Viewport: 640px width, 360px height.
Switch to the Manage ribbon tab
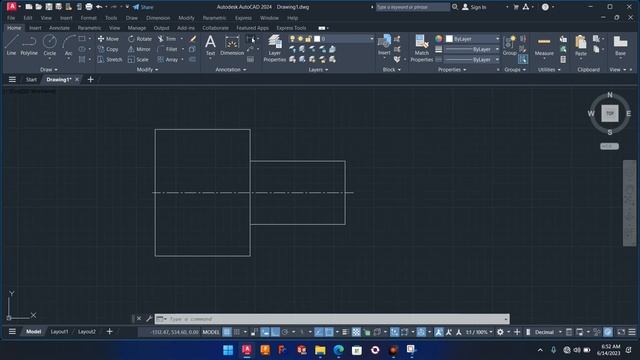pos(137,28)
